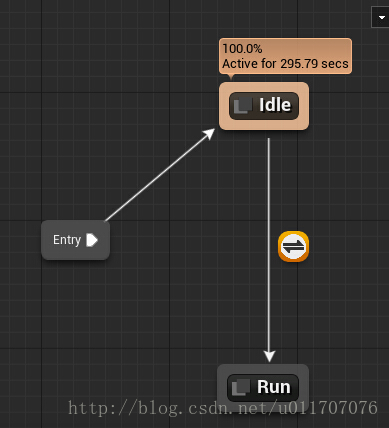This screenshot has width=389, height=428.
Task: Click the Entry node
Action: (x=75, y=240)
